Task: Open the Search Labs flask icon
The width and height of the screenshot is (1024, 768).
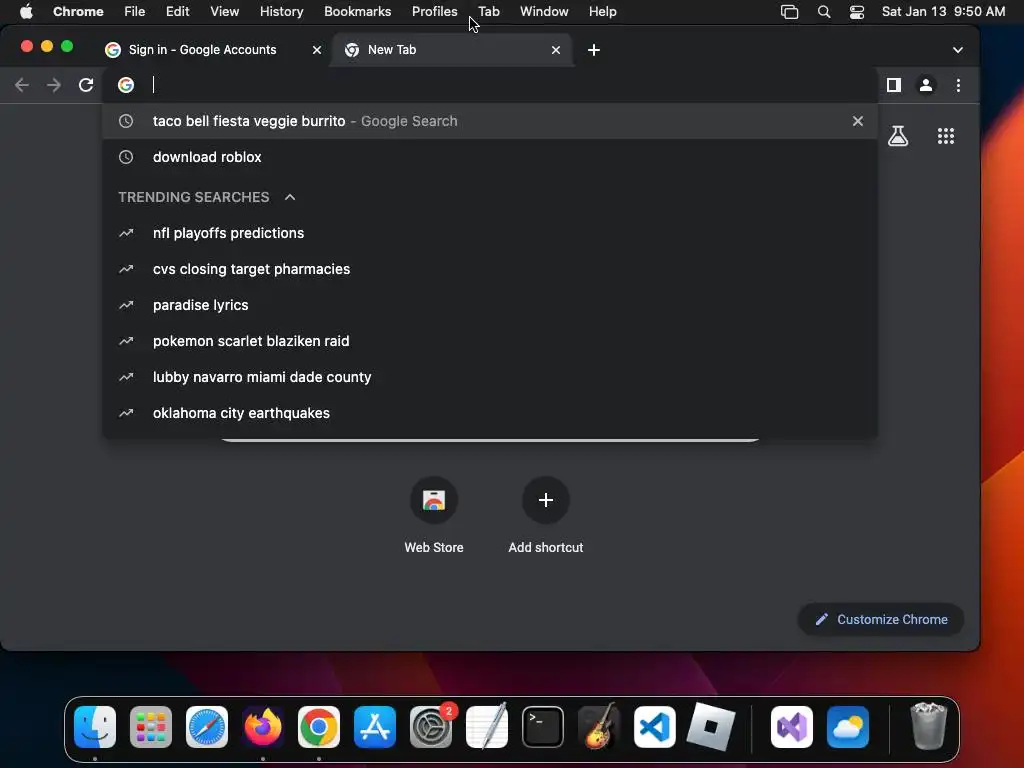Action: (x=898, y=136)
